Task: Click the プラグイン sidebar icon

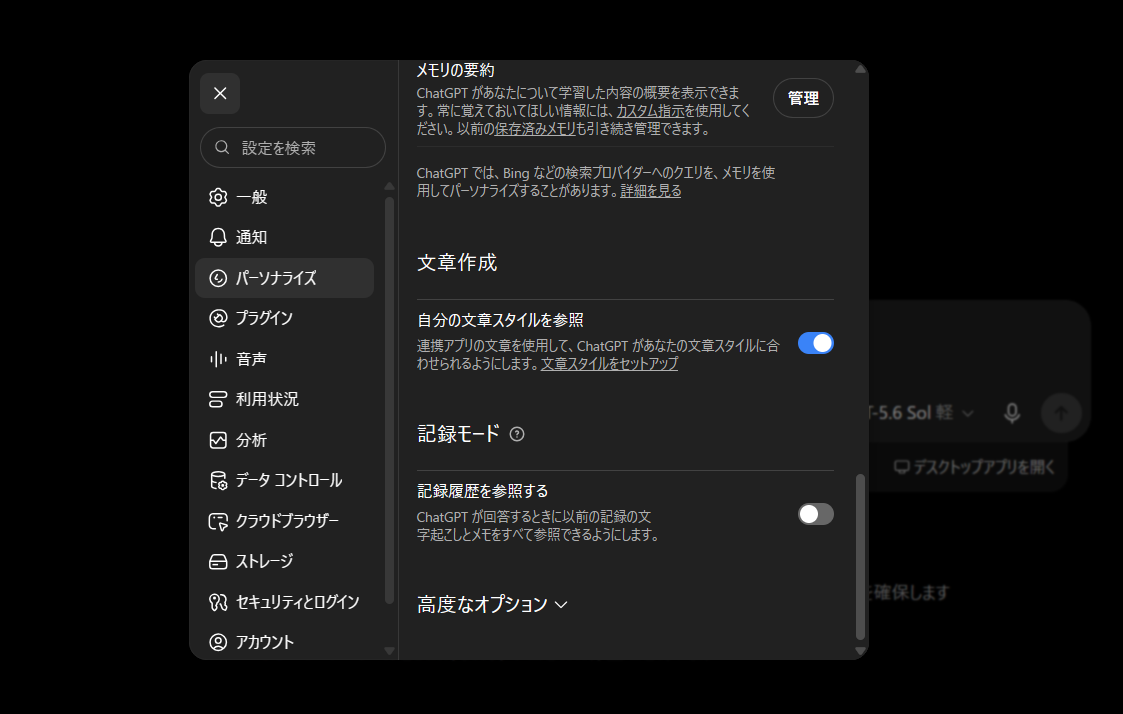Action: (218, 318)
